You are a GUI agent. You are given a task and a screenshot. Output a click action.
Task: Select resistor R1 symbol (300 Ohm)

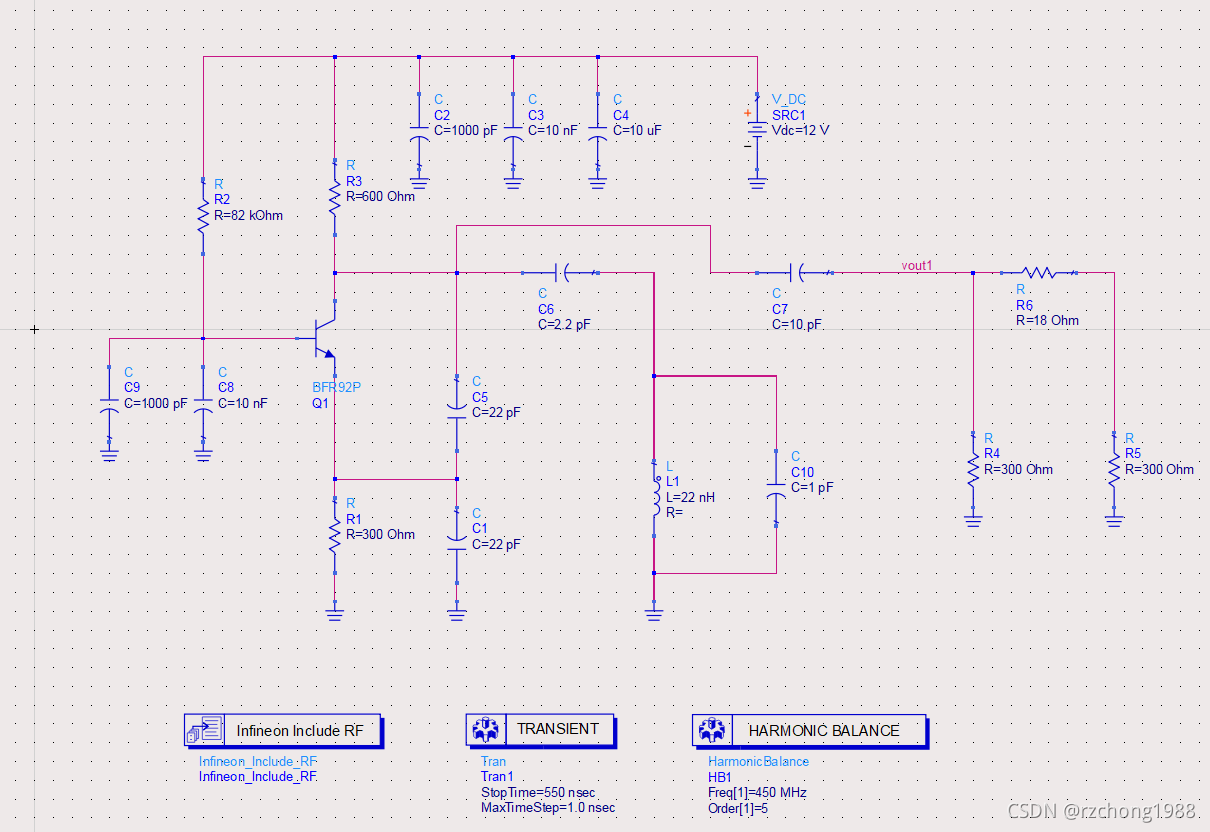pos(335,535)
